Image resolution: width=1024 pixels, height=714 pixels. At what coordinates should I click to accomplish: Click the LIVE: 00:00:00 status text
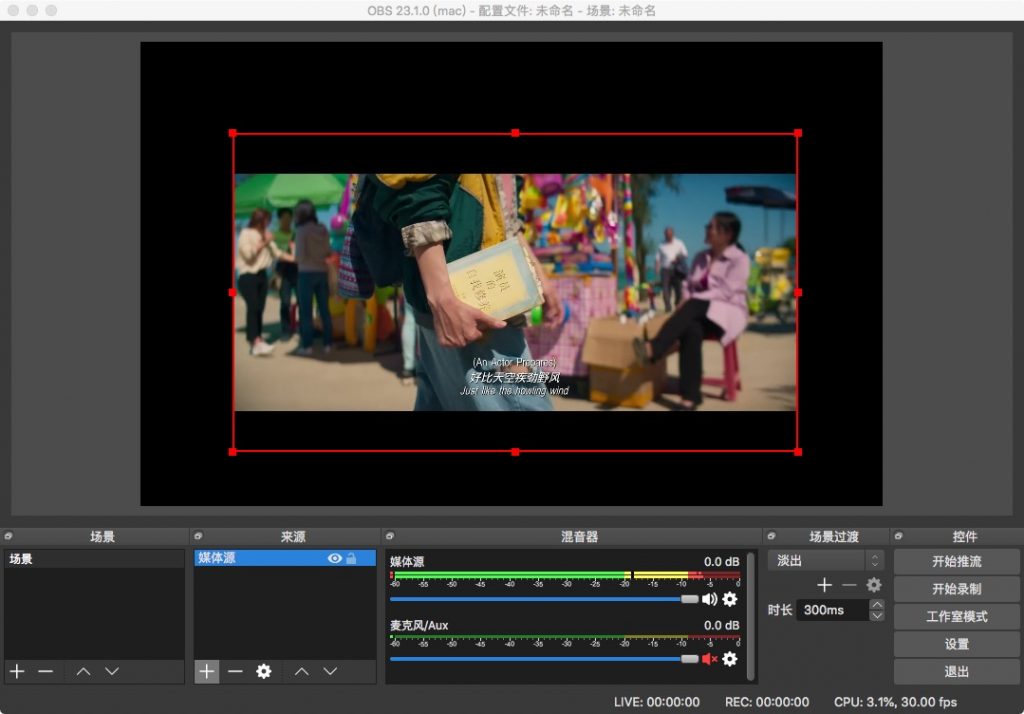[x=656, y=702]
